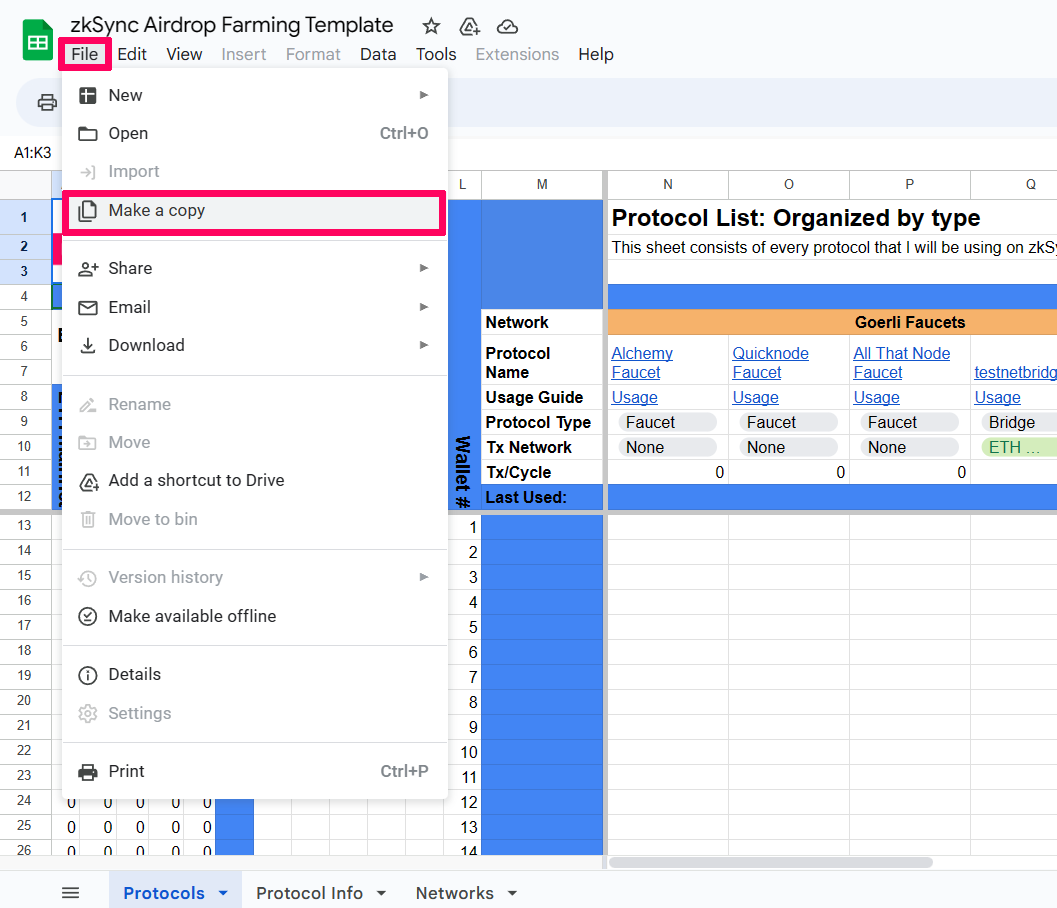Check the cloud document status icon
The image size is (1057, 908).
[507, 27]
